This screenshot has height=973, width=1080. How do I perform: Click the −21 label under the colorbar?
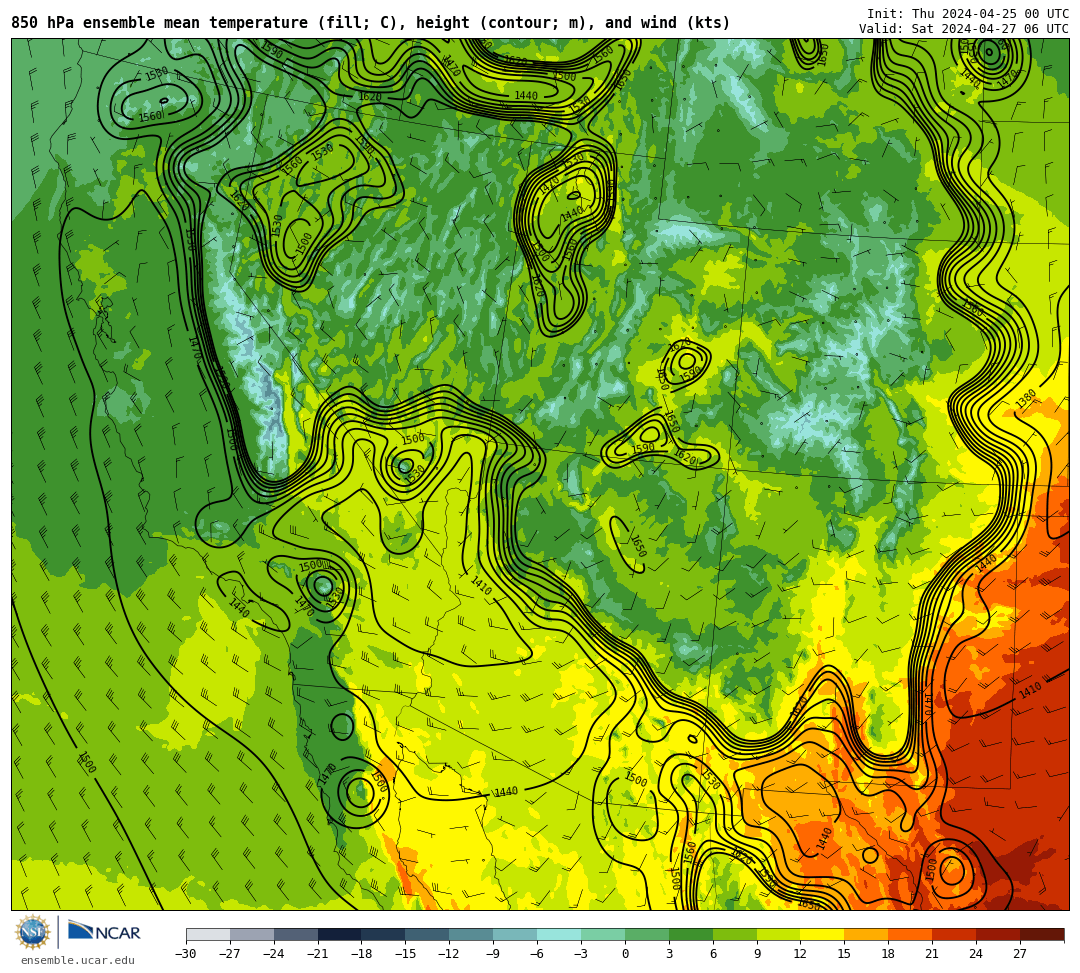coord(318,954)
